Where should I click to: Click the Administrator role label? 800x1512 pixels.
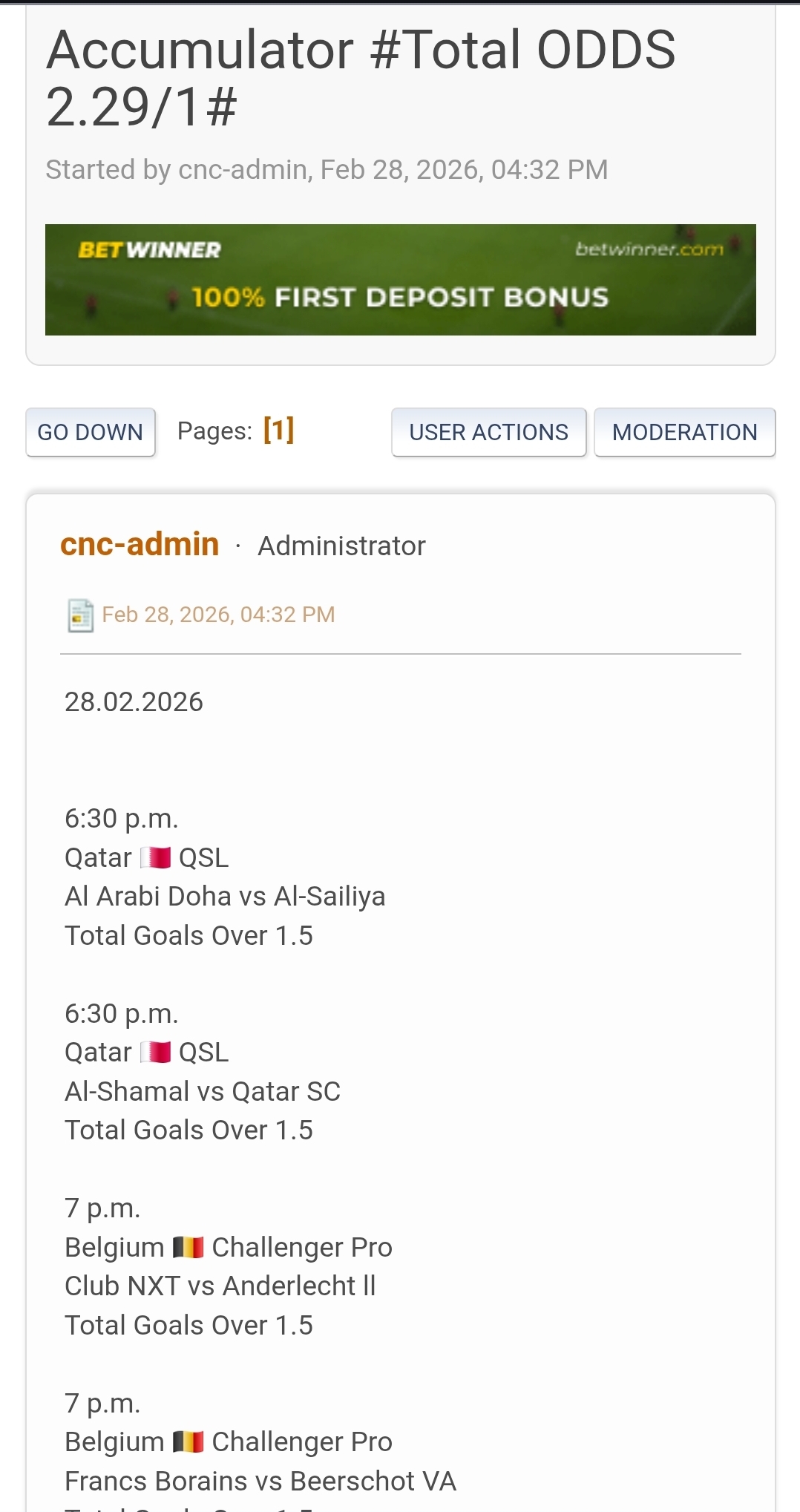(x=341, y=546)
